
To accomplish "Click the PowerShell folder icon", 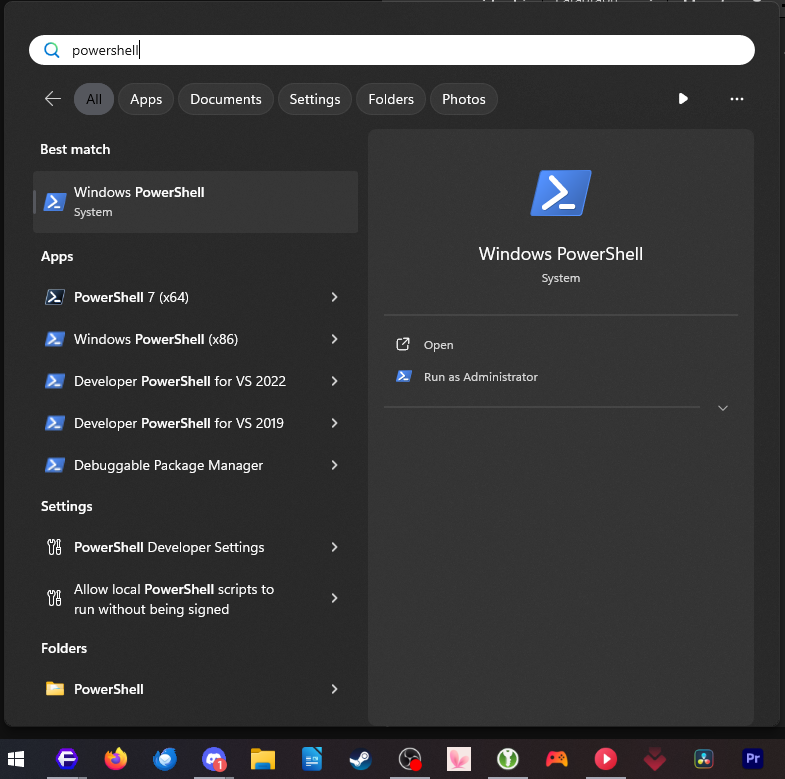I will point(55,689).
